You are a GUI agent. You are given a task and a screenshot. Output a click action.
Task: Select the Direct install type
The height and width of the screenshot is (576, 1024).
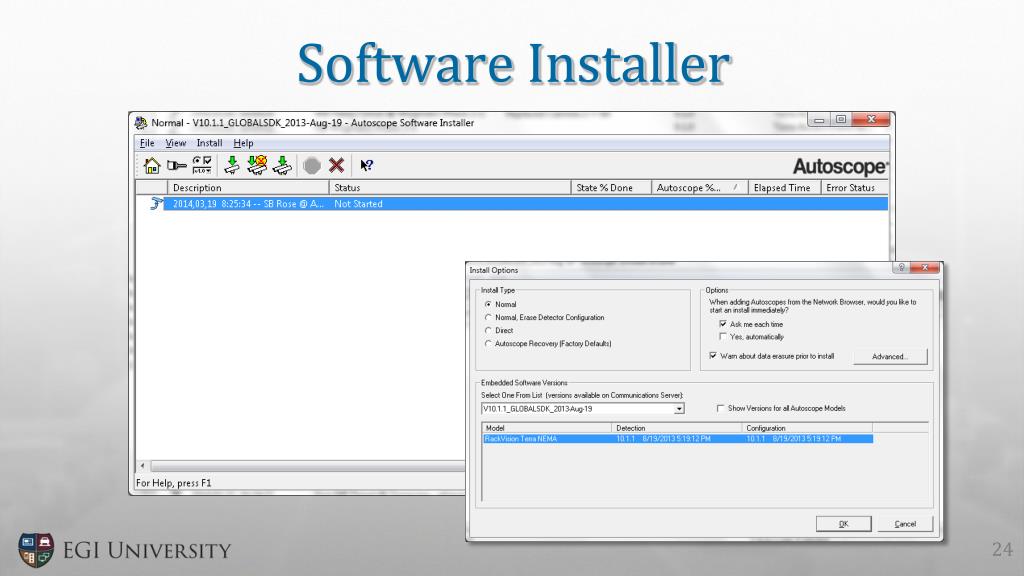click(488, 330)
